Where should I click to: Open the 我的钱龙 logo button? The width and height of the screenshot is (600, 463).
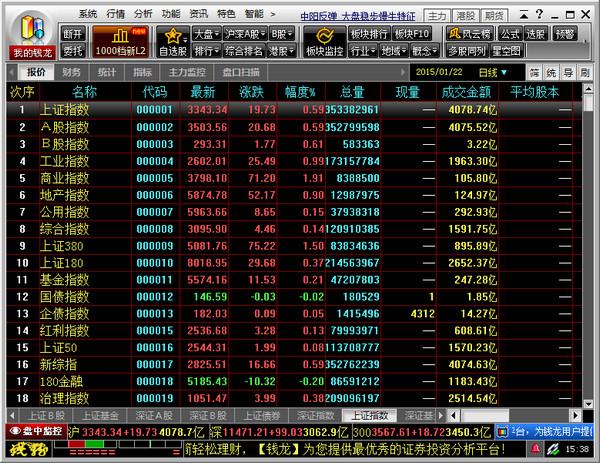[32, 34]
